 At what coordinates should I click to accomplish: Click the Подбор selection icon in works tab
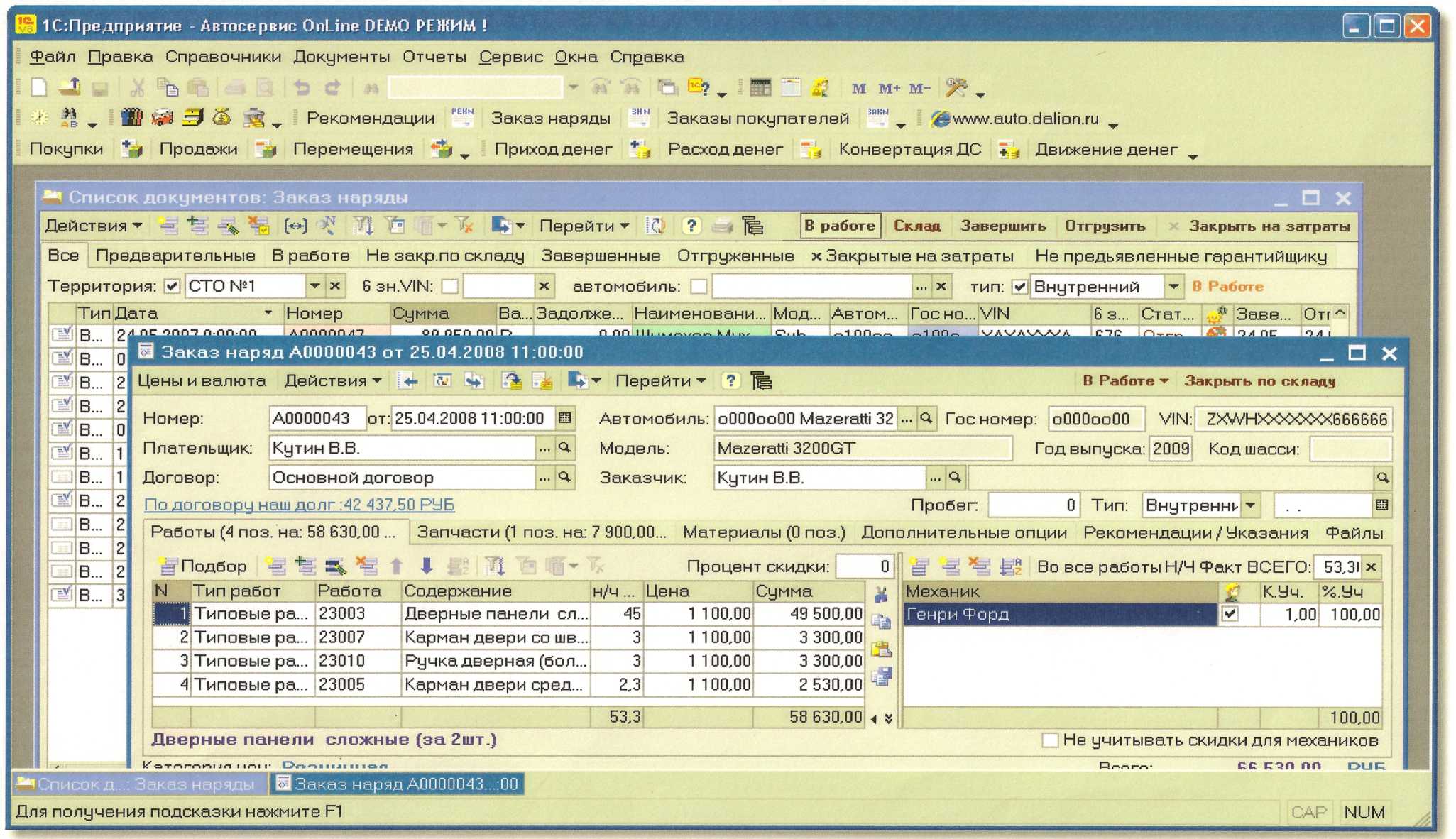pos(168,566)
